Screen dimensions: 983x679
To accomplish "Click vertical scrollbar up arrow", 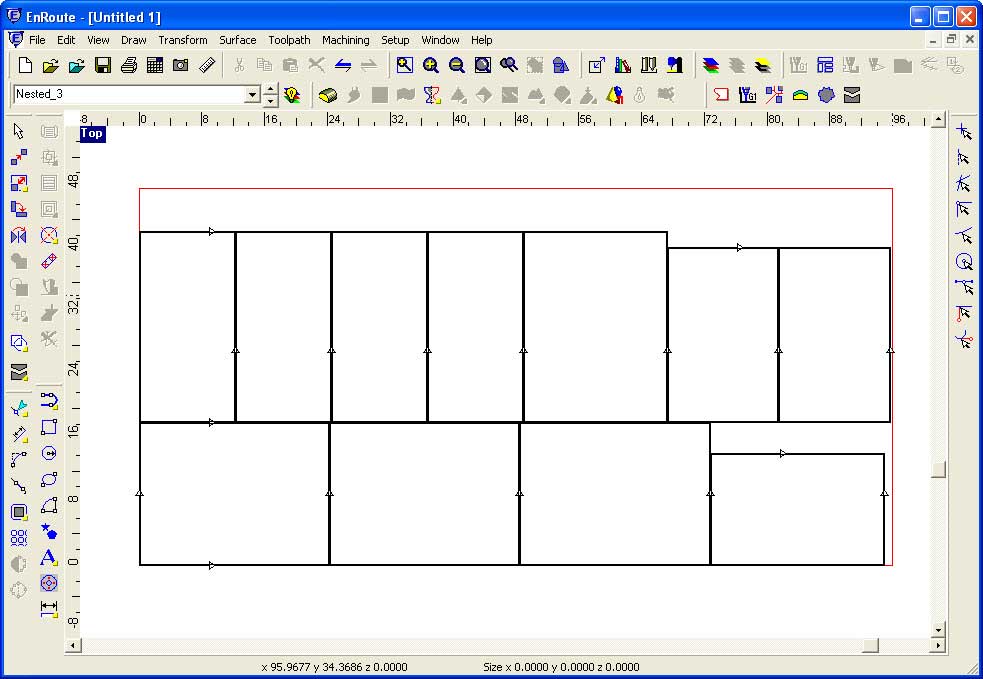I will 938,118.
